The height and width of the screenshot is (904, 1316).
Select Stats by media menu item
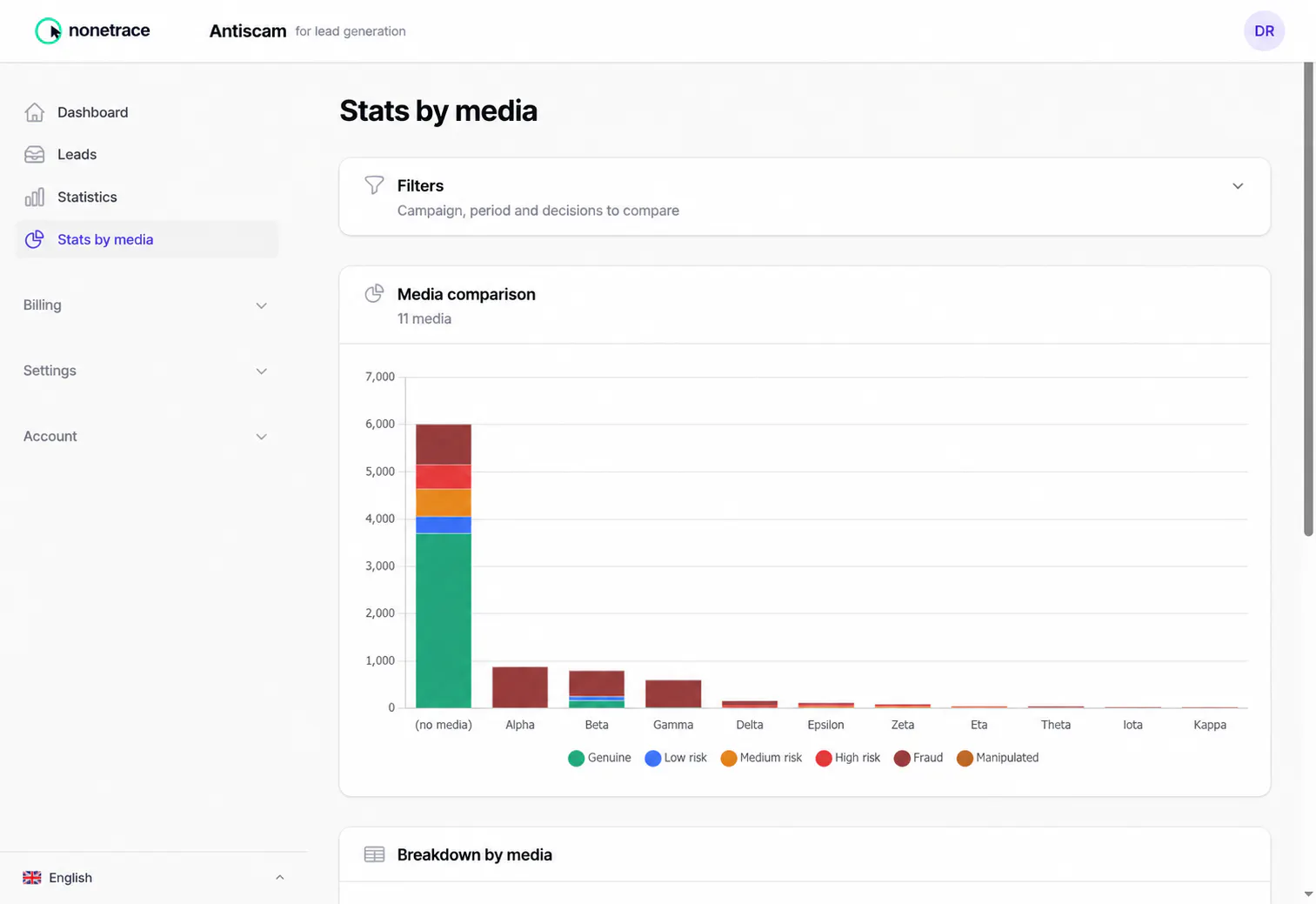coord(147,239)
